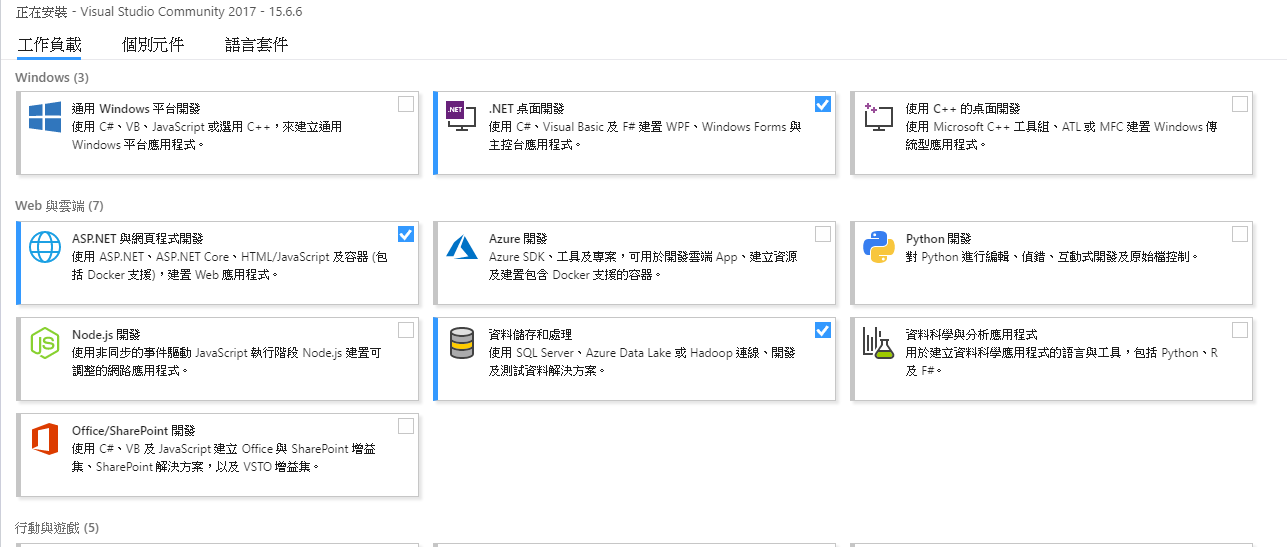
Task: Click the 資料儲存和處理 title text
Action: click(x=530, y=335)
